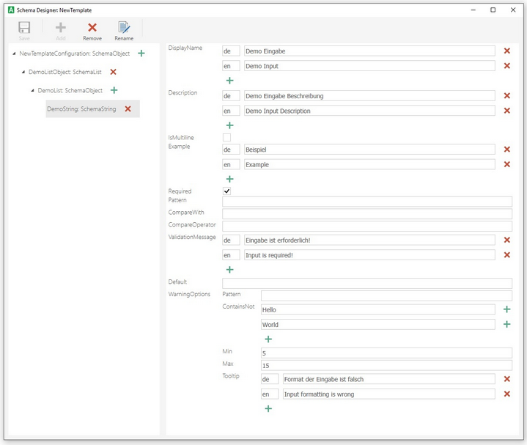Image resolution: width=527 pixels, height=445 pixels.
Task: Uncheck the Required checkbox
Action: click(x=227, y=191)
